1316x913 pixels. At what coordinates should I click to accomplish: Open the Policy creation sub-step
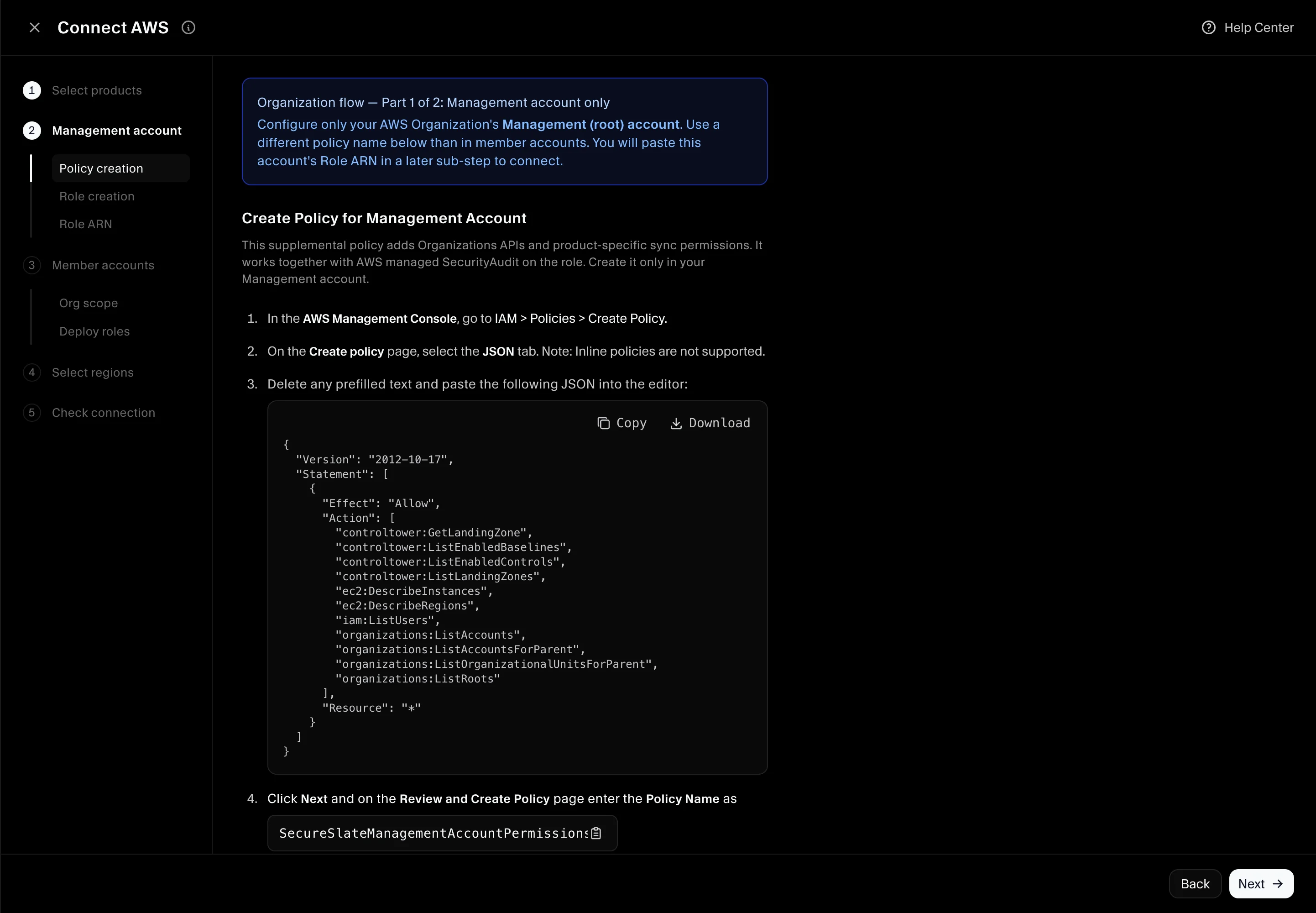(x=120, y=168)
